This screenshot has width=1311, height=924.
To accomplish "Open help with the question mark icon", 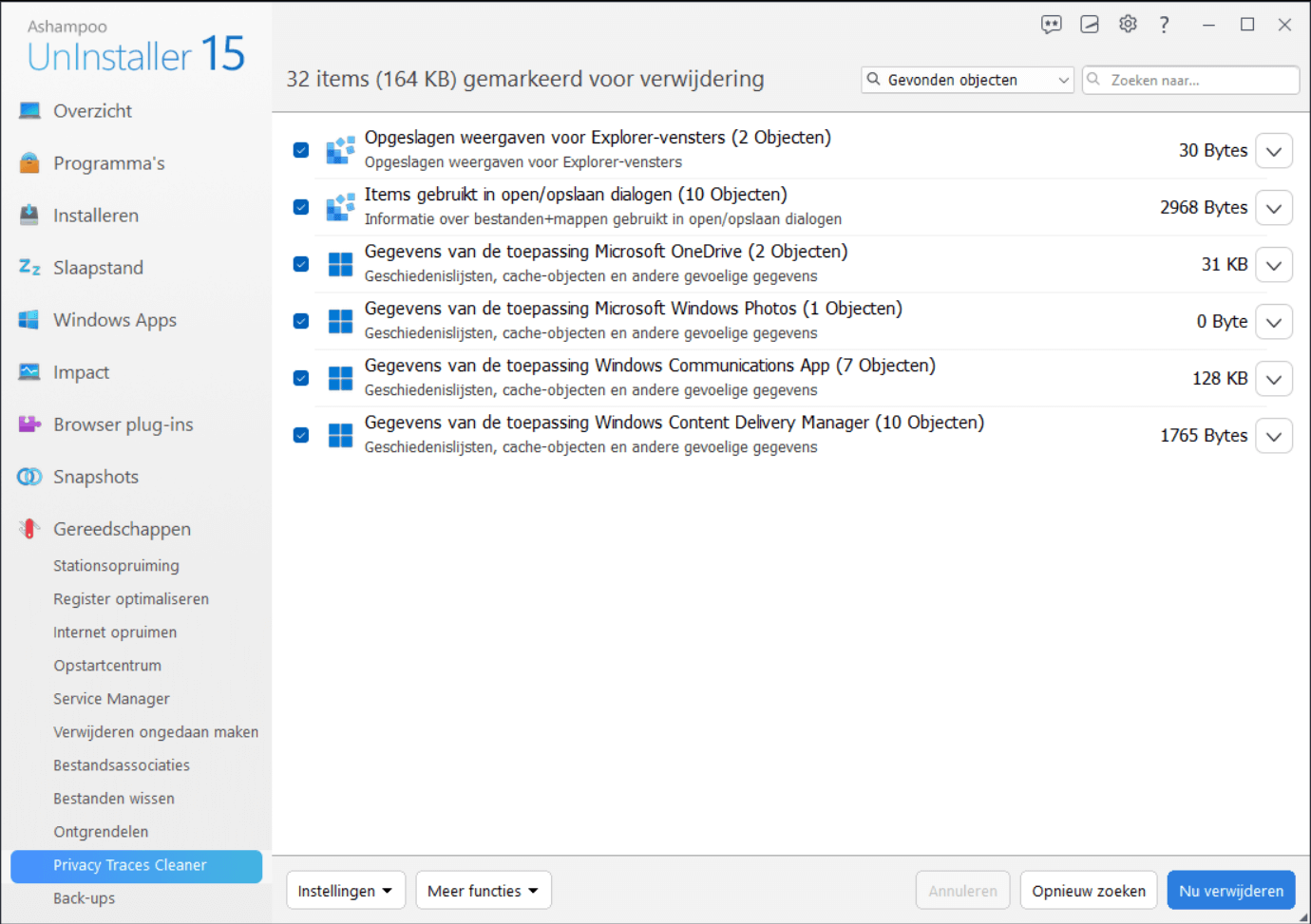I will pos(1164,25).
